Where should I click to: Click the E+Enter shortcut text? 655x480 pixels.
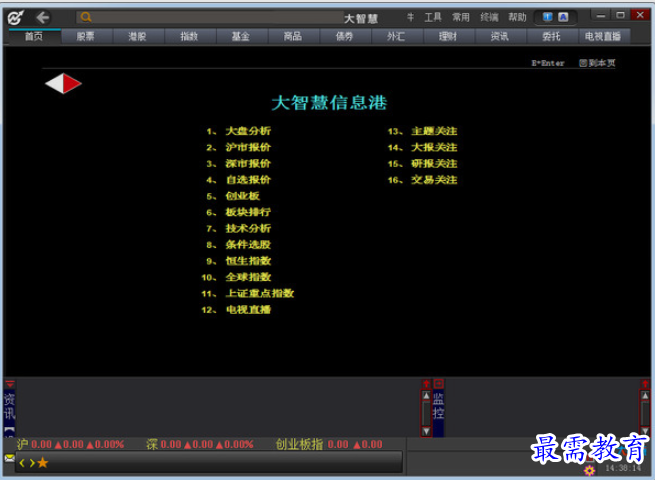click(548, 63)
